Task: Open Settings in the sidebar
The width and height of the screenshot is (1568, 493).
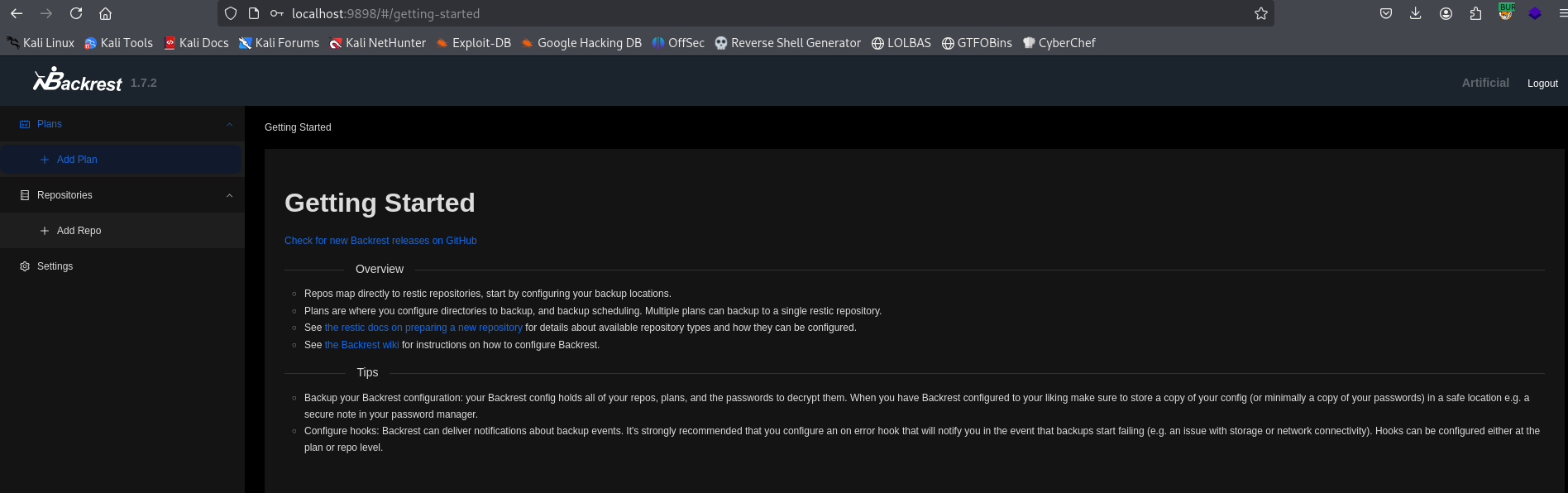Action: coord(55,266)
